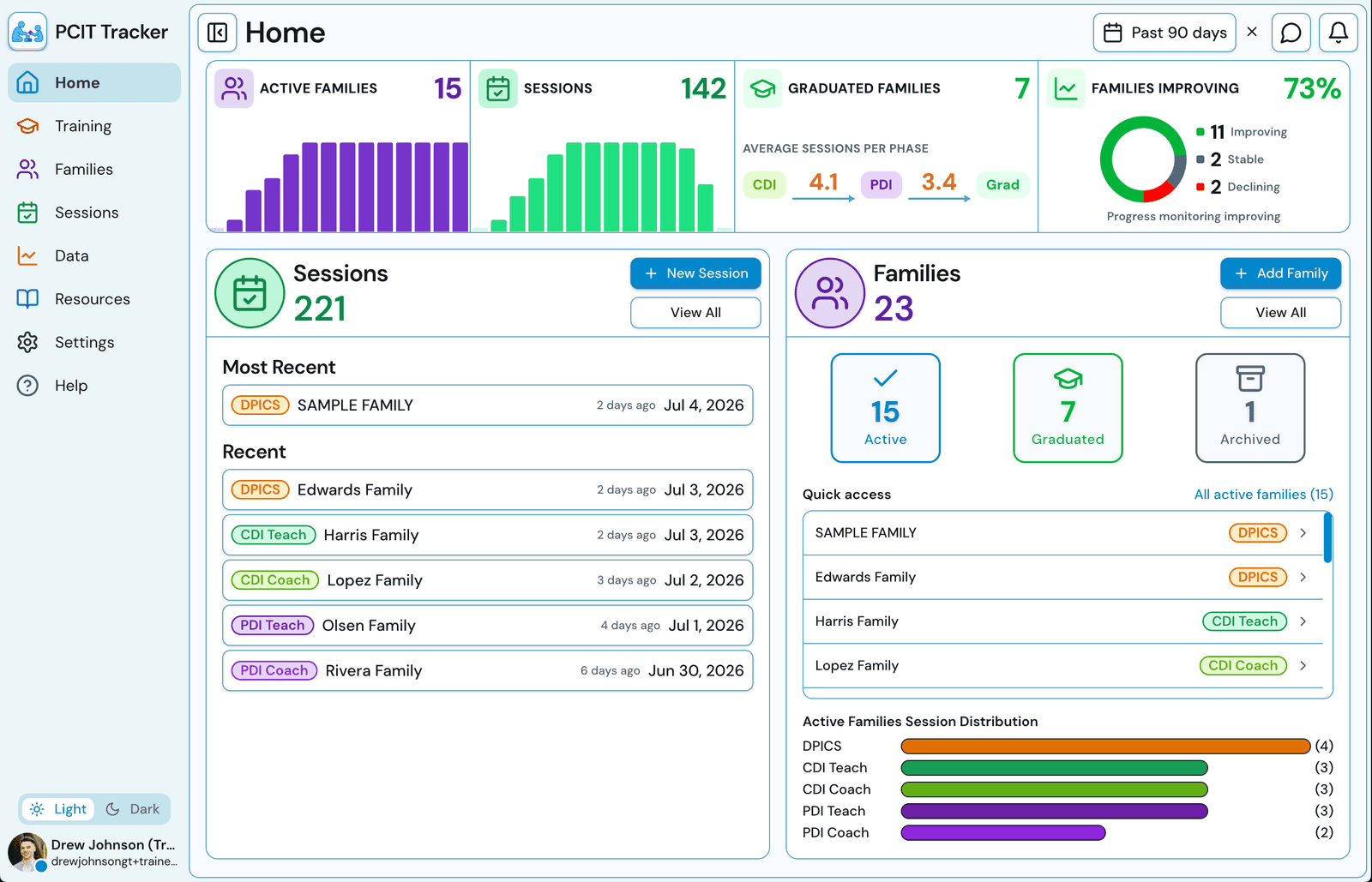This screenshot has height=882, width=1372.
Task: Click the PDI Teach distribution bar
Action: tap(1054, 811)
